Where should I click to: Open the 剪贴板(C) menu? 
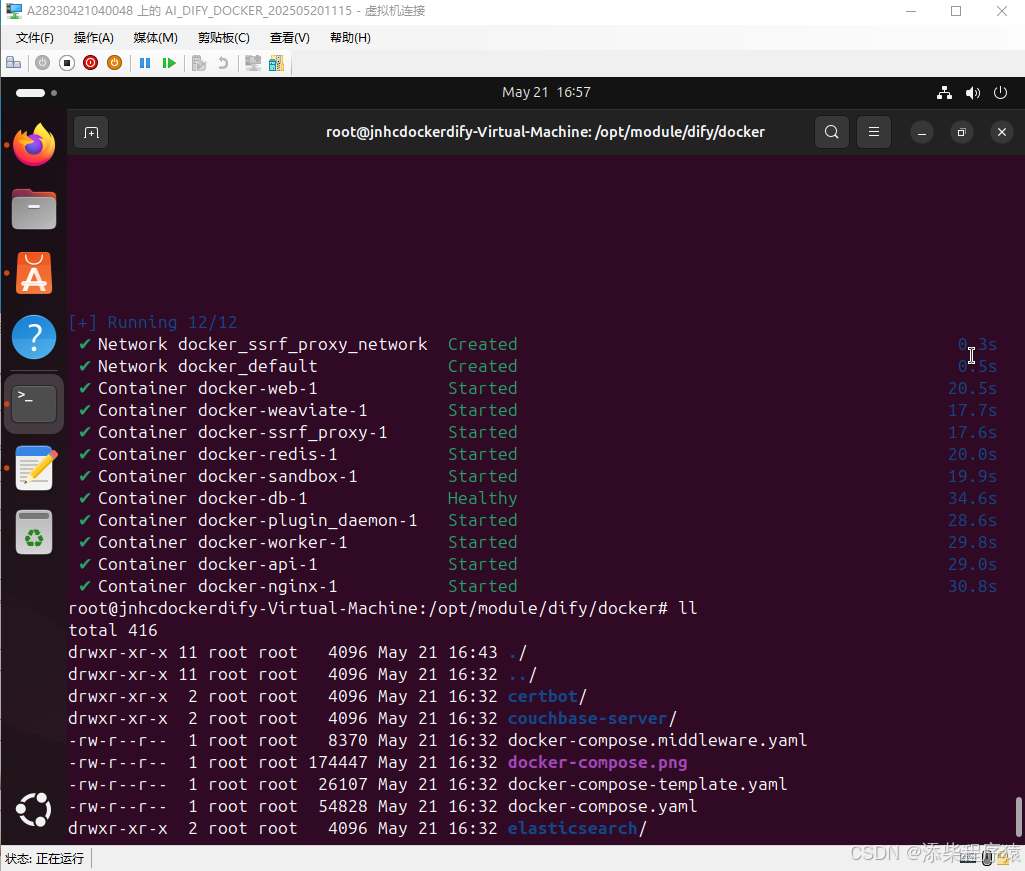click(x=224, y=38)
